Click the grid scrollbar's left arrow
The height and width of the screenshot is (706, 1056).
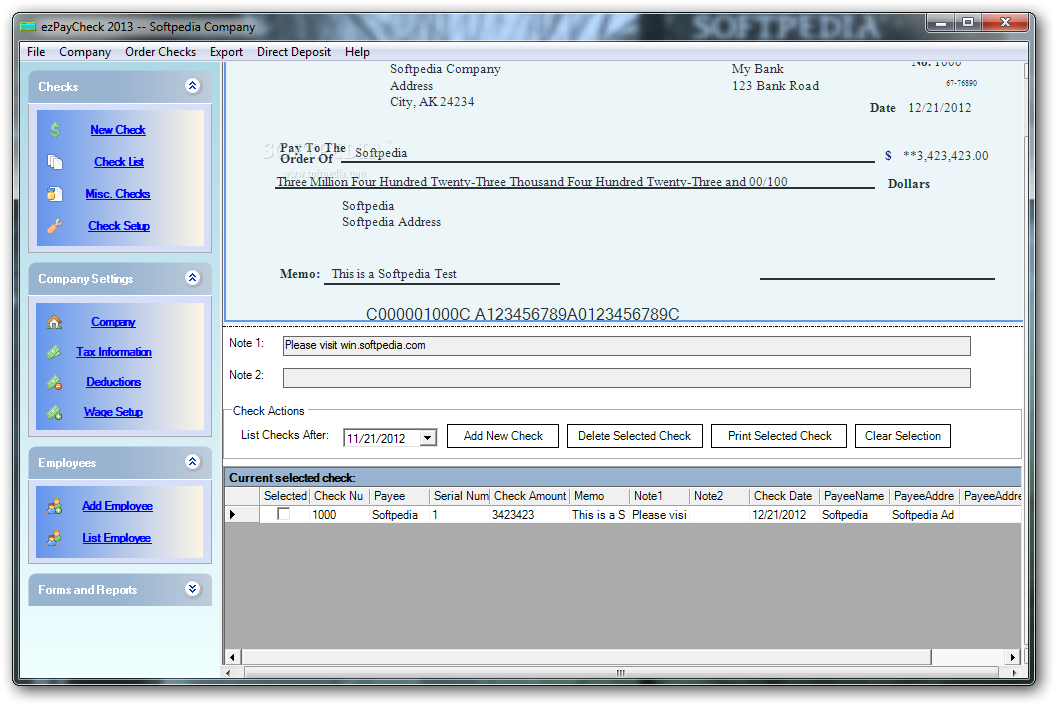(233, 657)
